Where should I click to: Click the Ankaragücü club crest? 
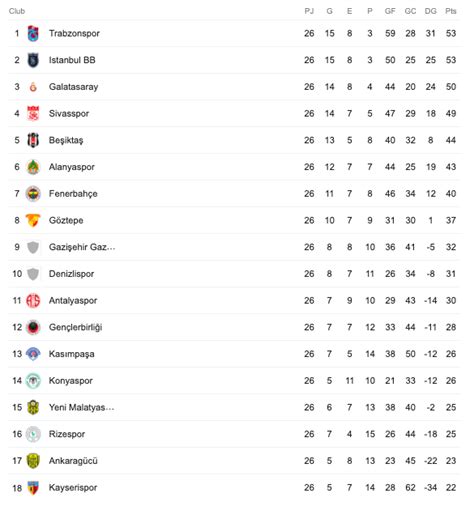click(x=33, y=461)
